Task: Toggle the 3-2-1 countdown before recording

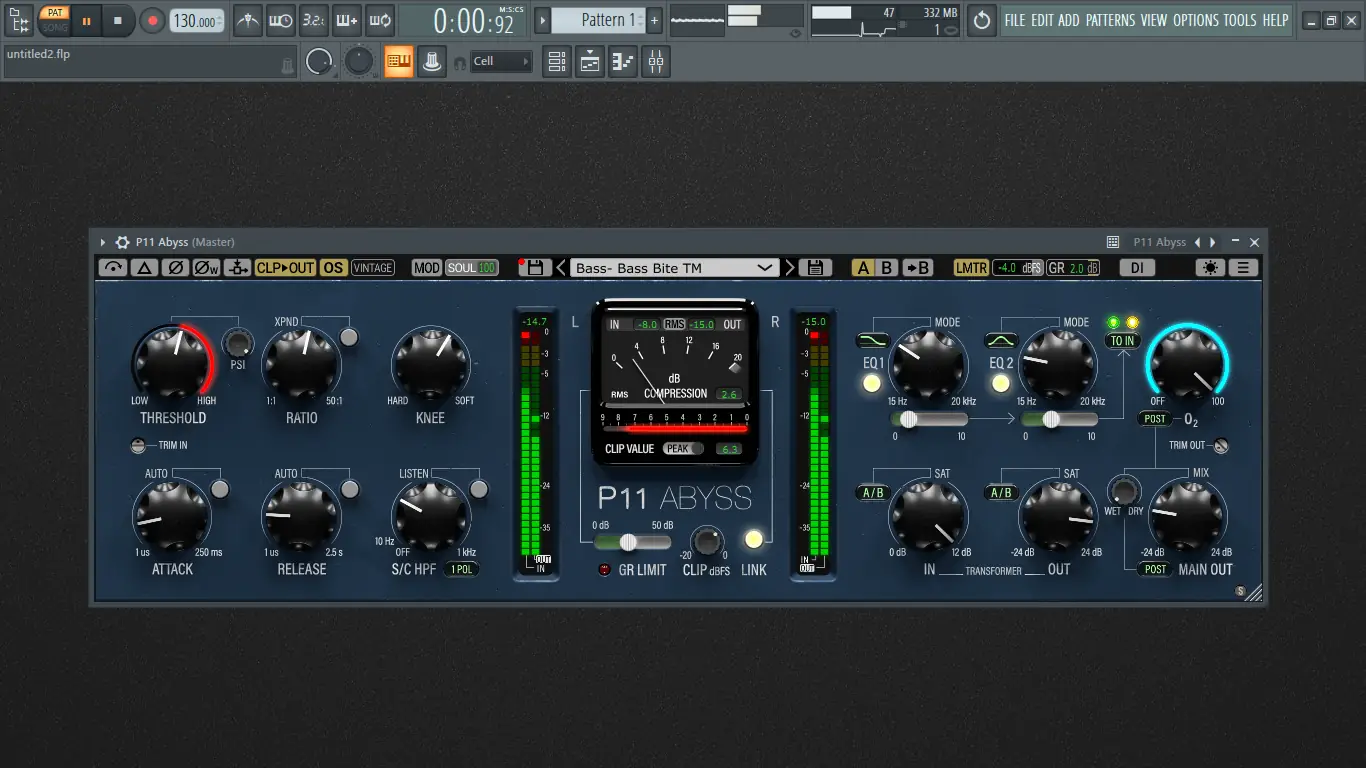Action: point(314,20)
